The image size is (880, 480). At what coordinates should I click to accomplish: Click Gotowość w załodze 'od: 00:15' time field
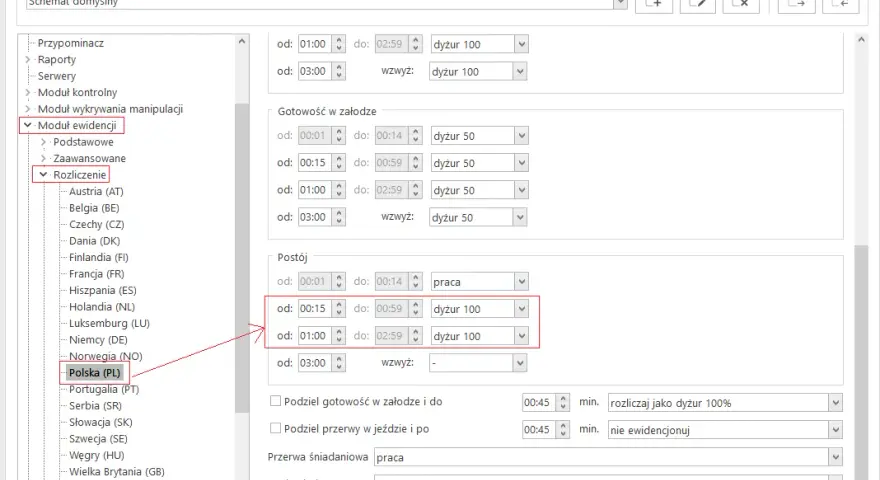coord(314,163)
